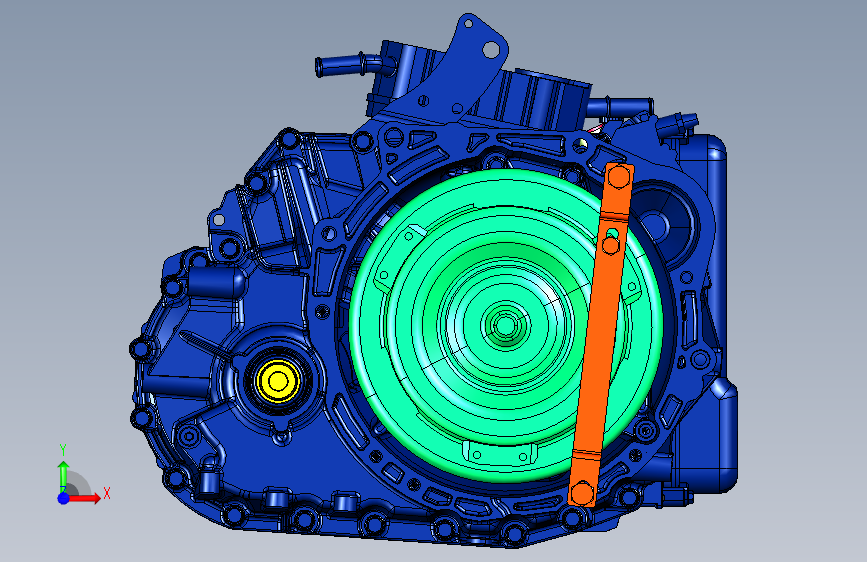Click the center hub of the green torque converter
The width and height of the screenshot is (867, 562).
click(505, 325)
